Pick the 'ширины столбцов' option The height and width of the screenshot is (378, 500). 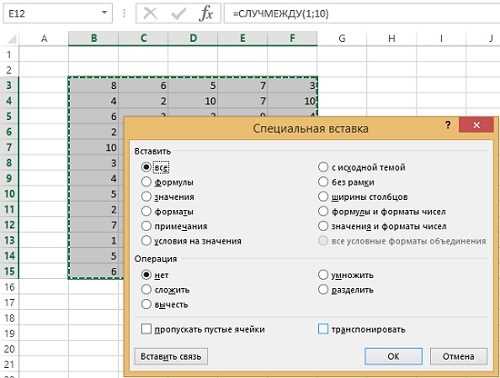click(x=323, y=197)
